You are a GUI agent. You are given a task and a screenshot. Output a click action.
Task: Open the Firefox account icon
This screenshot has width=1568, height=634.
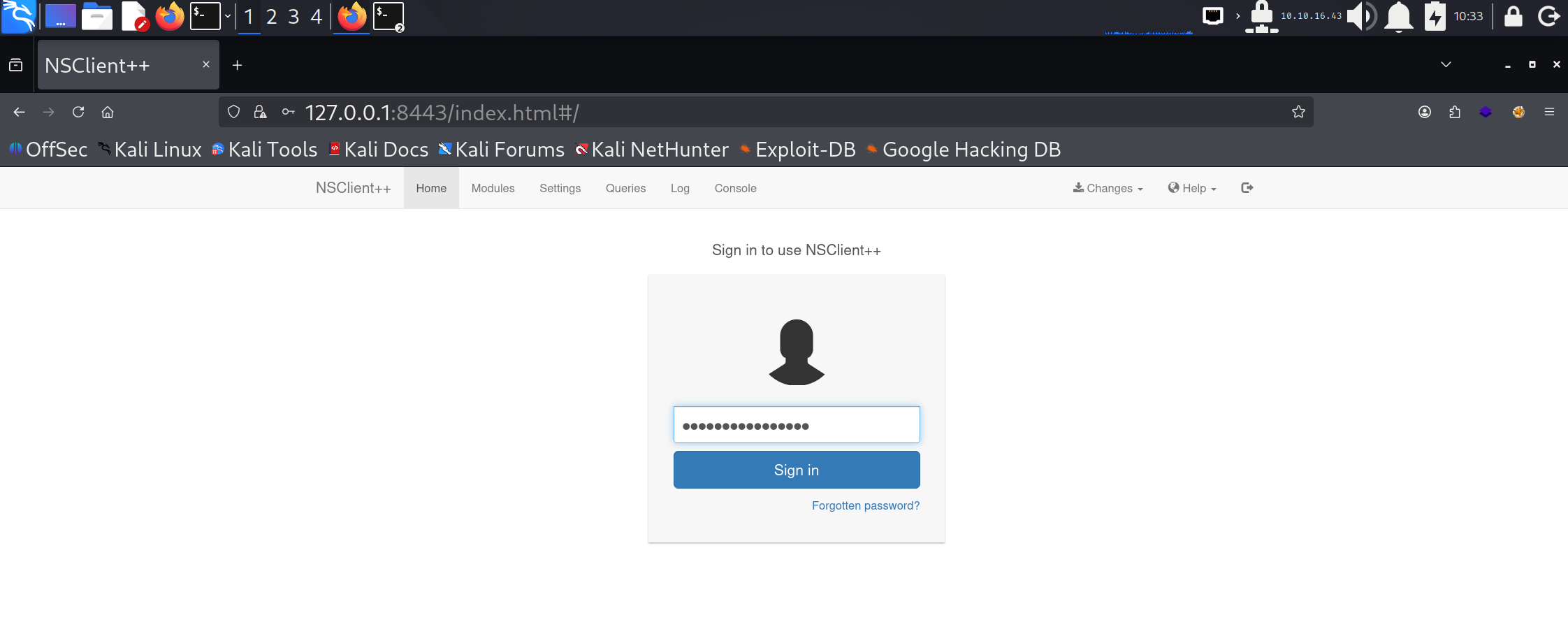(1425, 112)
